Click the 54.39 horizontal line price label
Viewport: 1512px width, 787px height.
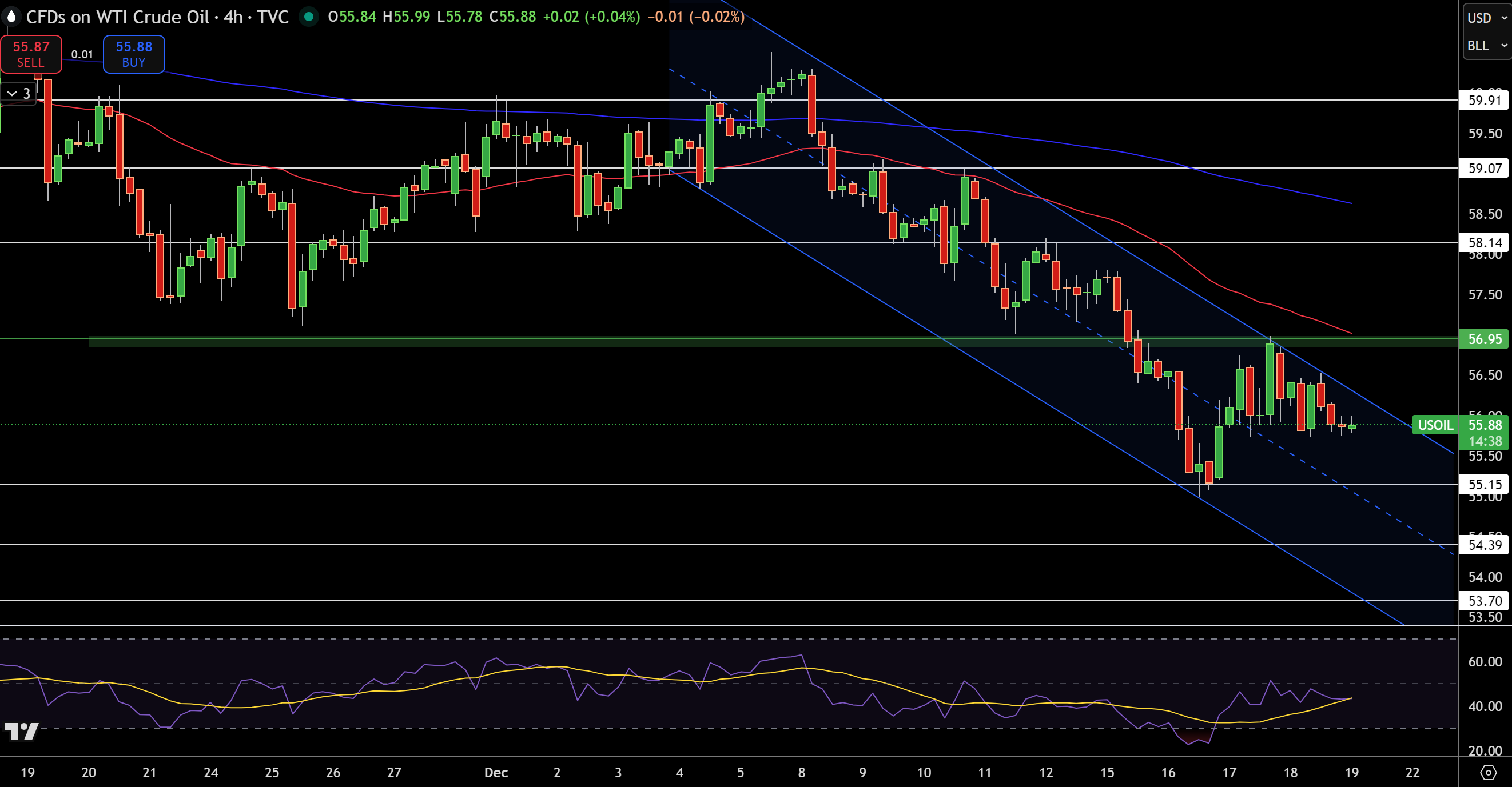coord(1485,545)
